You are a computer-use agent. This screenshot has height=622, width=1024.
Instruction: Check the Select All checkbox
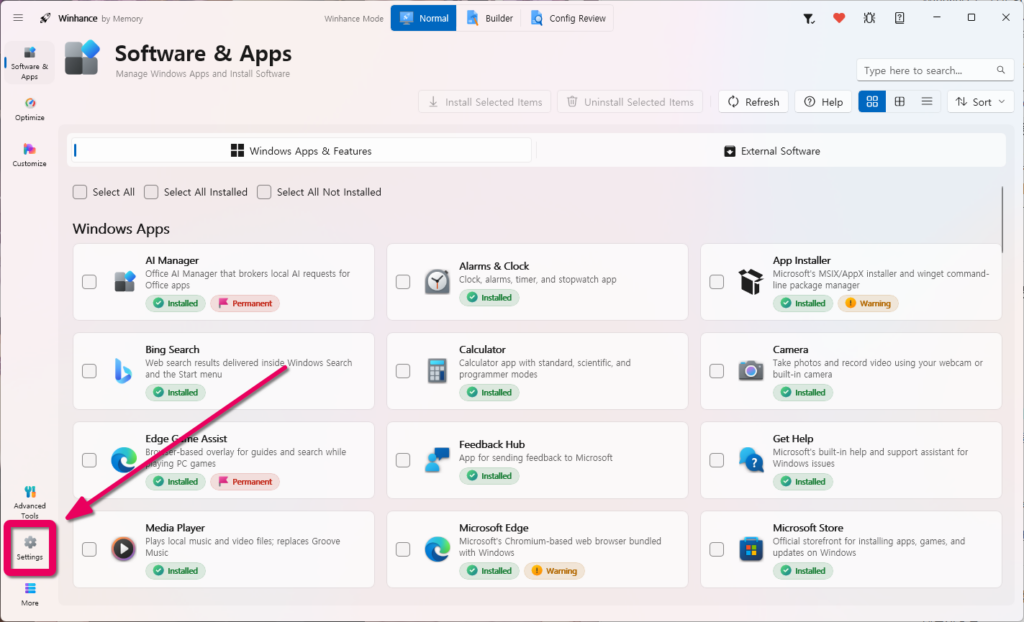[80, 192]
